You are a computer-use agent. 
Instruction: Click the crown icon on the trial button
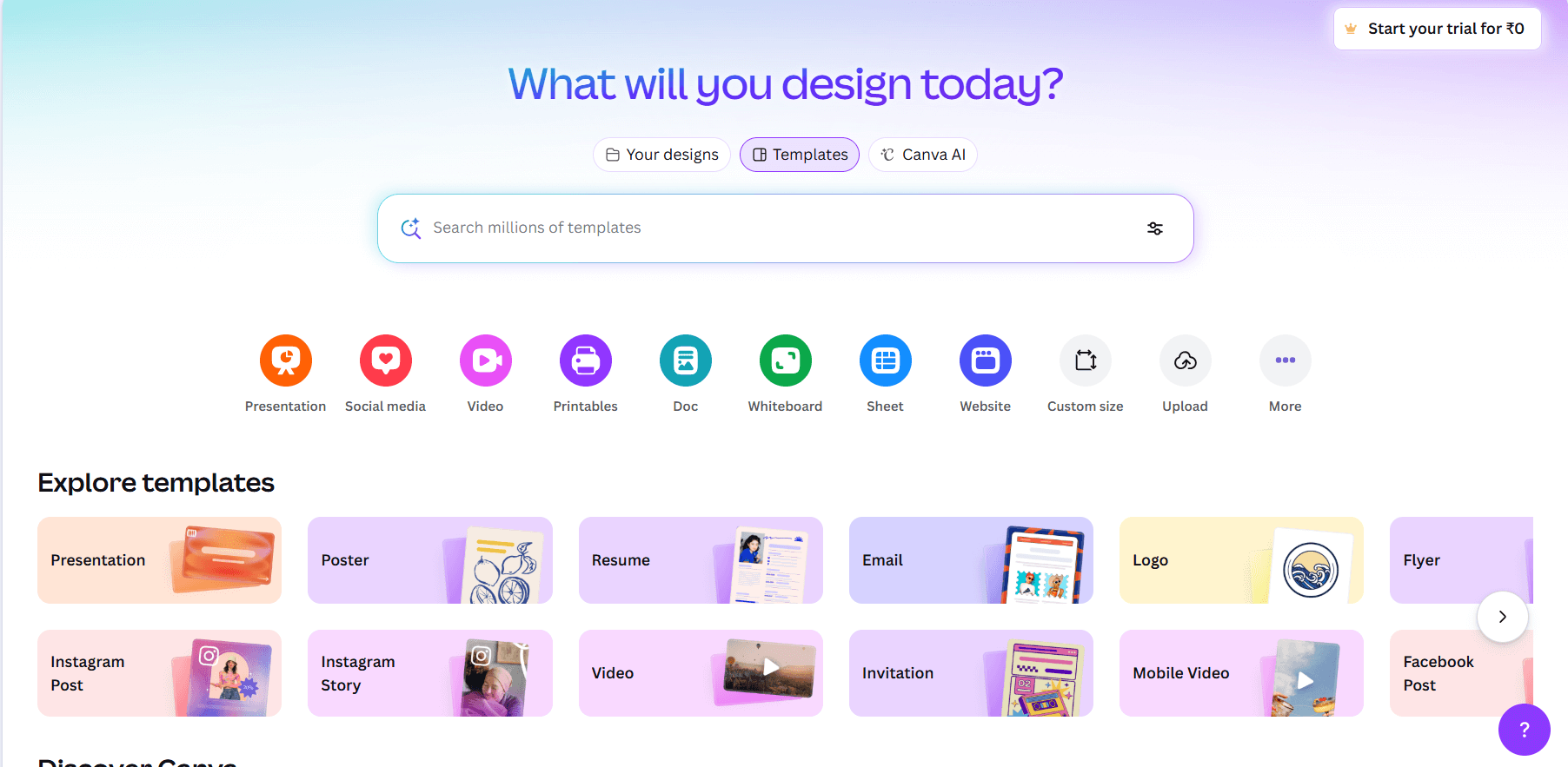point(1351,29)
